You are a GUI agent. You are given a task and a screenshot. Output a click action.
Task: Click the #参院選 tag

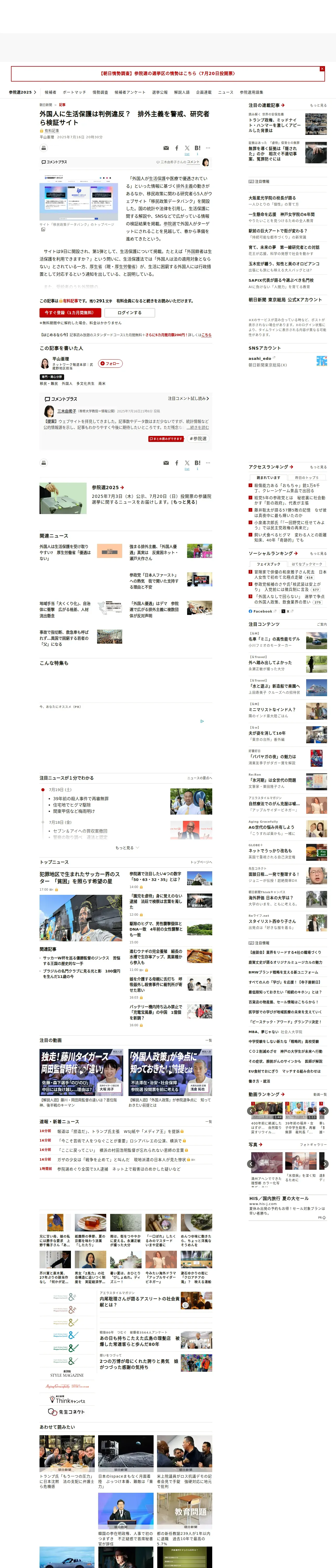(x=198, y=439)
